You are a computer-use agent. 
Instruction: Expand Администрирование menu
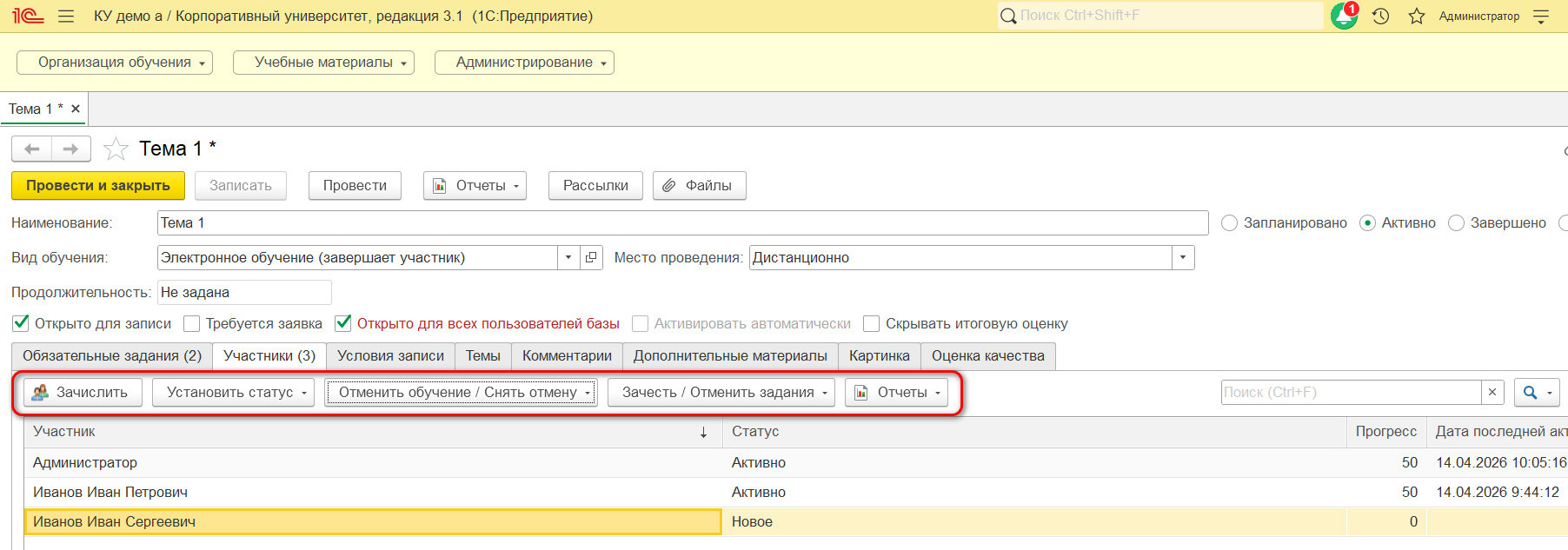pyautogui.click(x=524, y=63)
